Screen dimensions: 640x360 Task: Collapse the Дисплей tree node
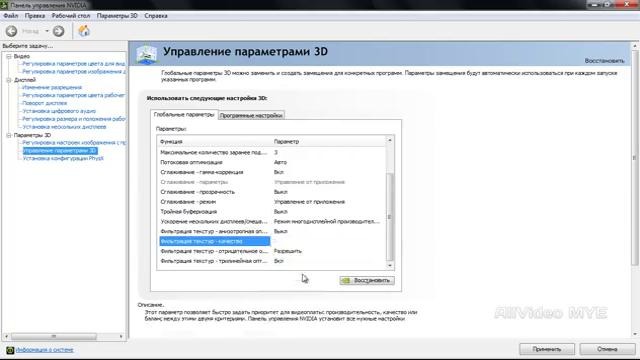coord(9,80)
